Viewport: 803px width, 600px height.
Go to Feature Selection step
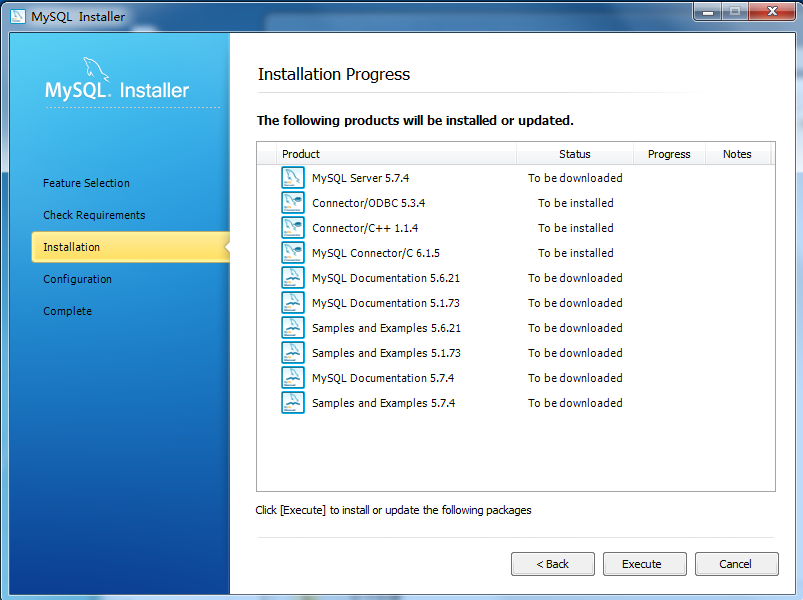[x=86, y=183]
